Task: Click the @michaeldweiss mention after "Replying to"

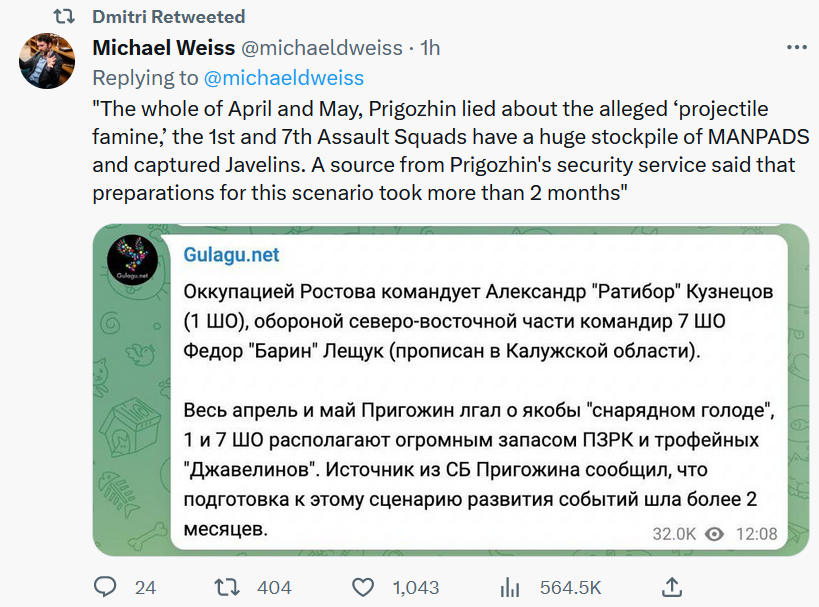Action: pos(284,78)
